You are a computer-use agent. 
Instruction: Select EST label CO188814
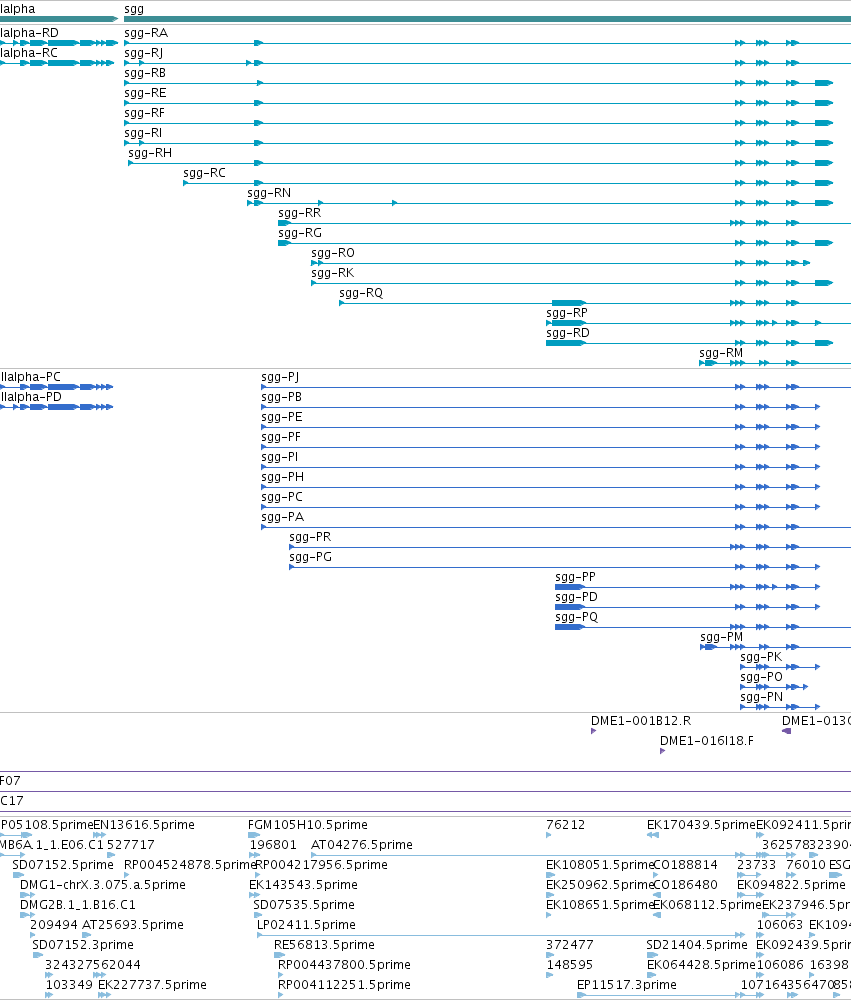685,865
